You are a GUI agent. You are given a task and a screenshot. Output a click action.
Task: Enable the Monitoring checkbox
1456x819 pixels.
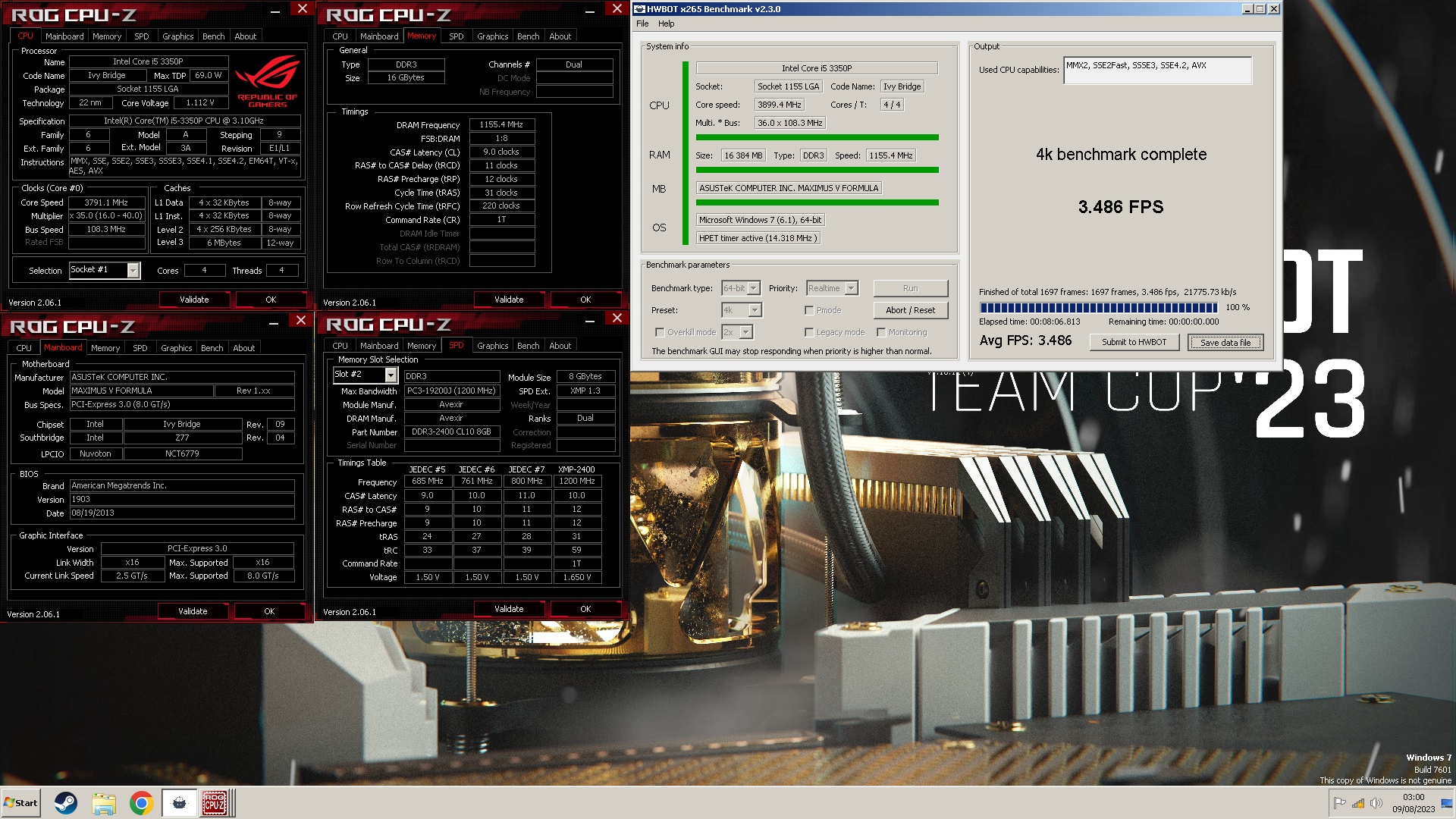pyautogui.click(x=881, y=332)
